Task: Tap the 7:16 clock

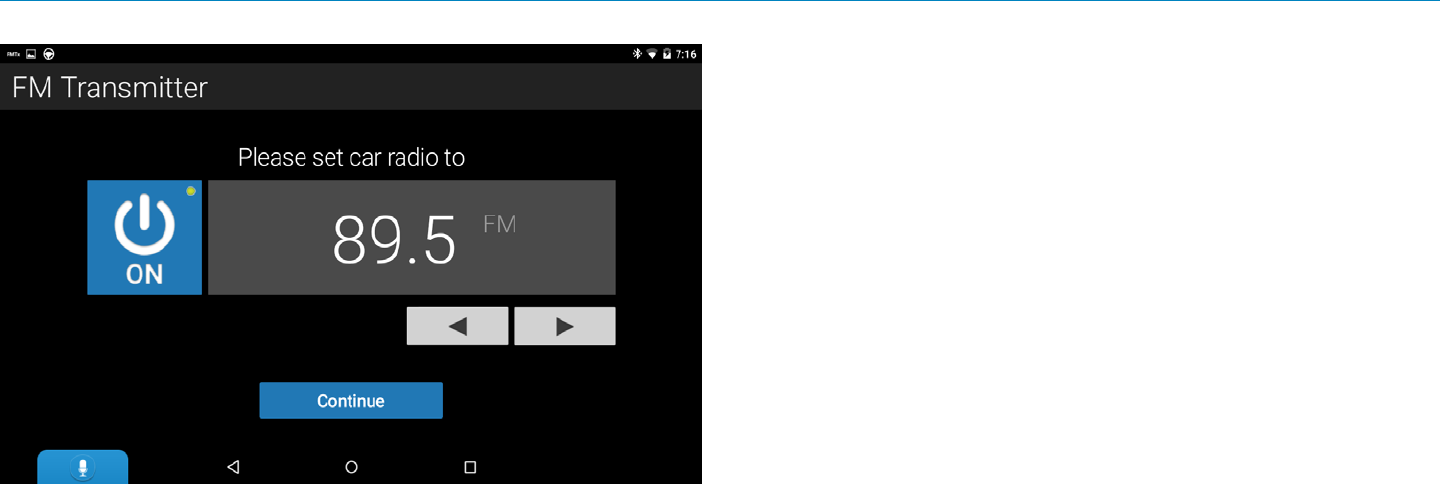Action: 686,54
